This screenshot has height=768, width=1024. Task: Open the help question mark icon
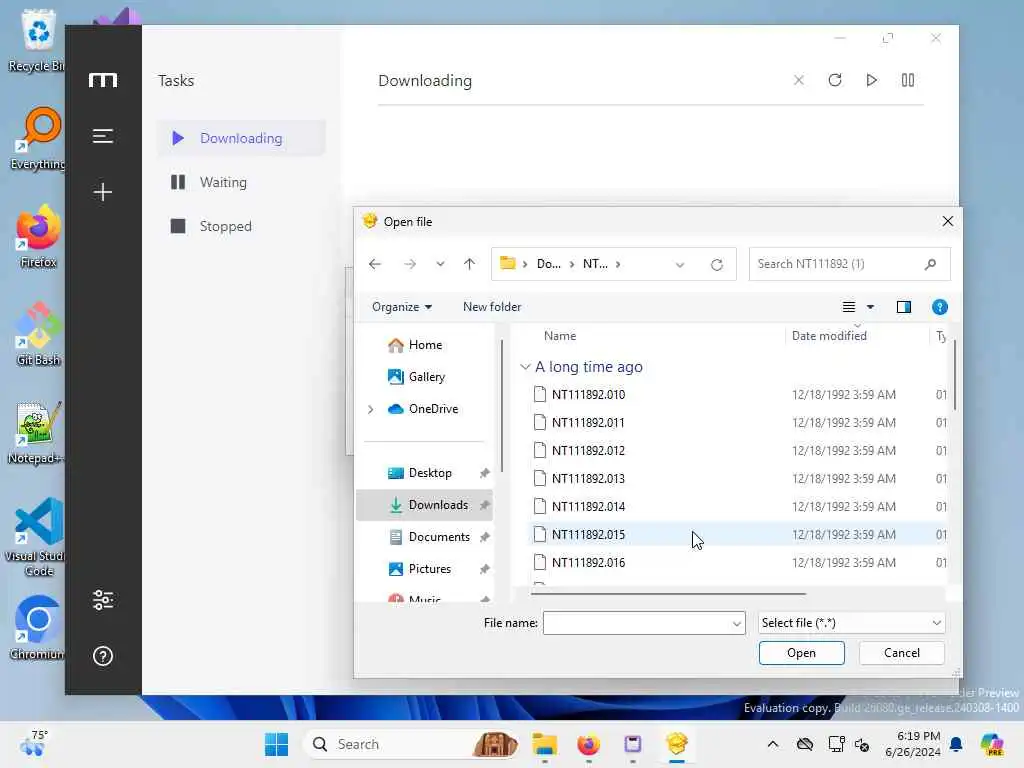pyautogui.click(x=103, y=656)
